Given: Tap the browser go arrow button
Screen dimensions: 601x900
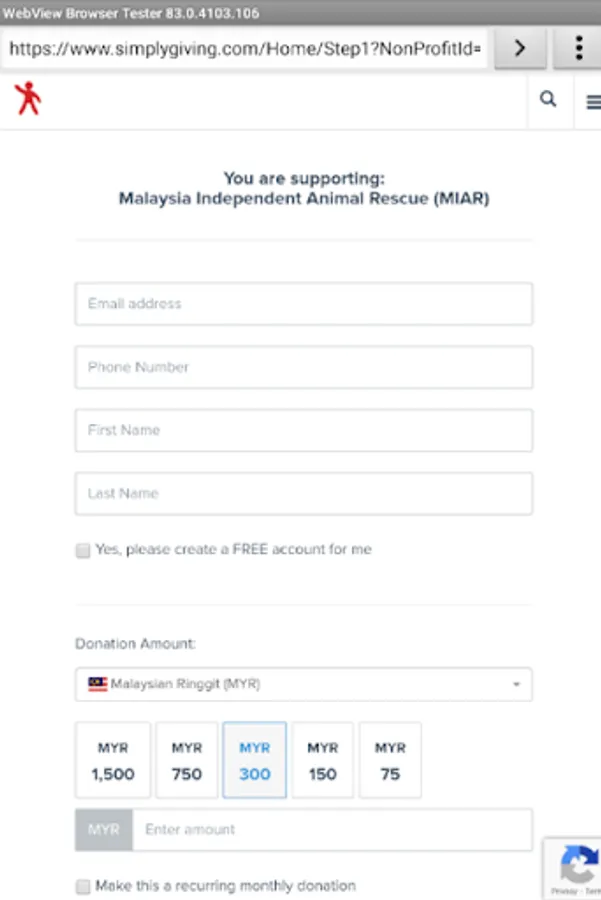Looking at the screenshot, I should pyautogui.click(x=520, y=49).
